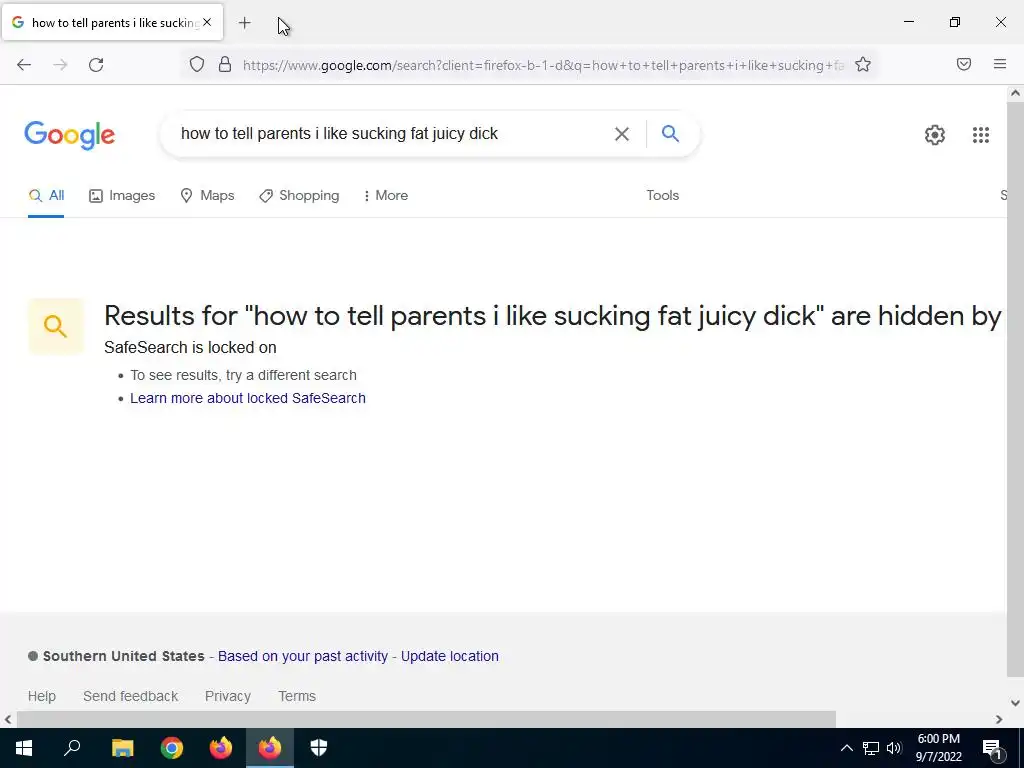1024x768 pixels.
Task: Click the yellow magnifier icon beside results message
Action: click(x=56, y=326)
